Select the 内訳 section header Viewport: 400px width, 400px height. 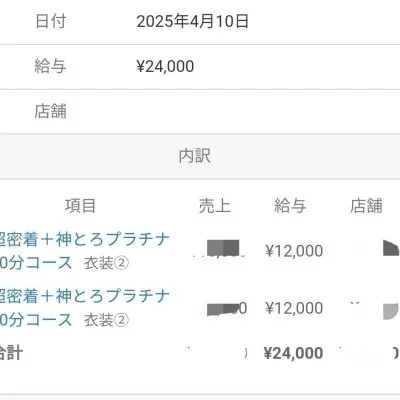point(195,156)
